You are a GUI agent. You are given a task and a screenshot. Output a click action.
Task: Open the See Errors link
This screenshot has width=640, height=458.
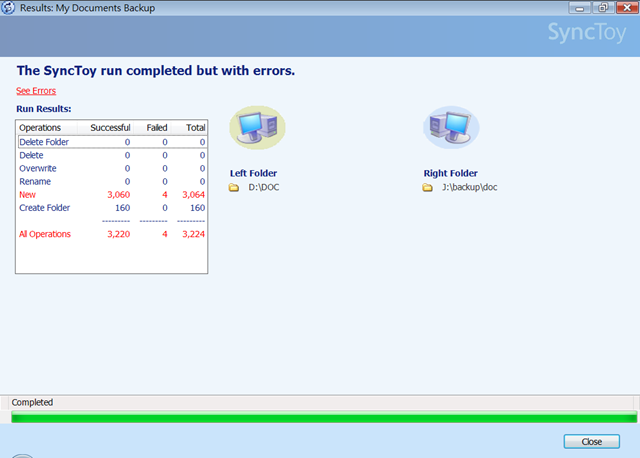36,91
